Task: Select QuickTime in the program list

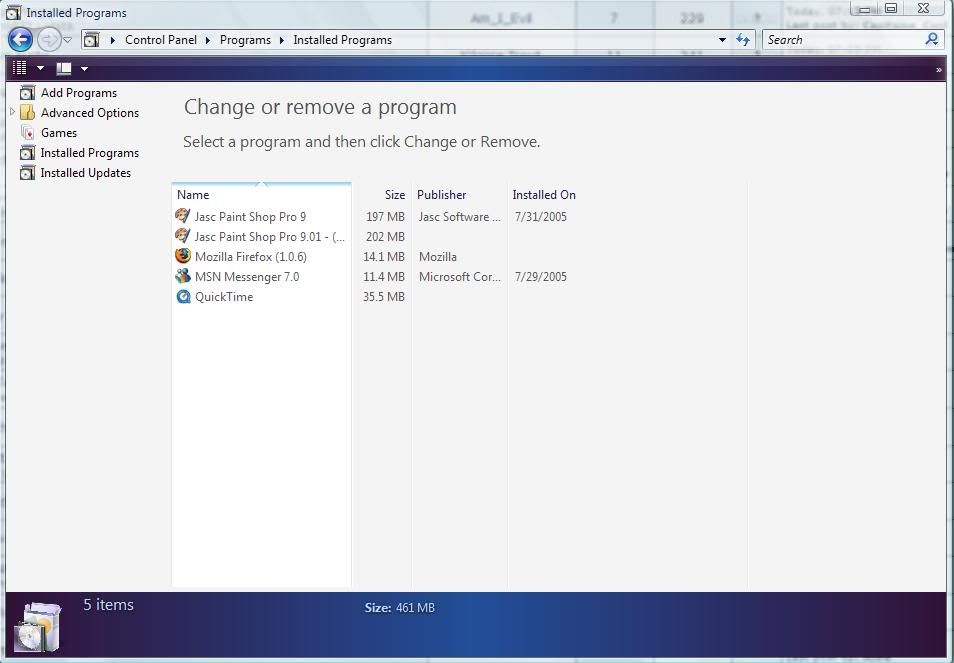Action: coord(224,297)
